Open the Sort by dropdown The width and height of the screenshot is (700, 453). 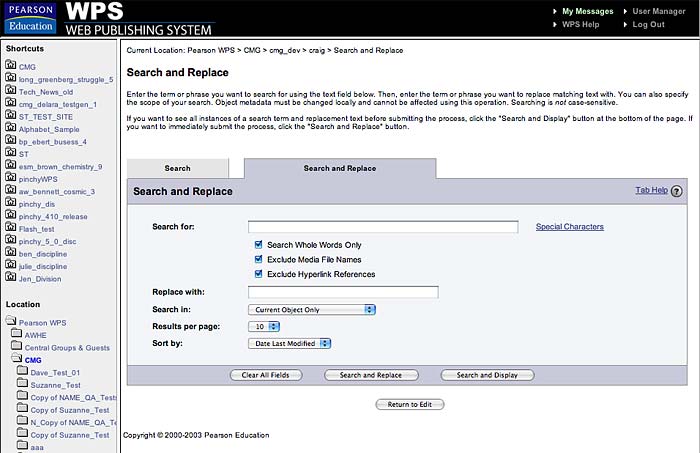click(289, 343)
